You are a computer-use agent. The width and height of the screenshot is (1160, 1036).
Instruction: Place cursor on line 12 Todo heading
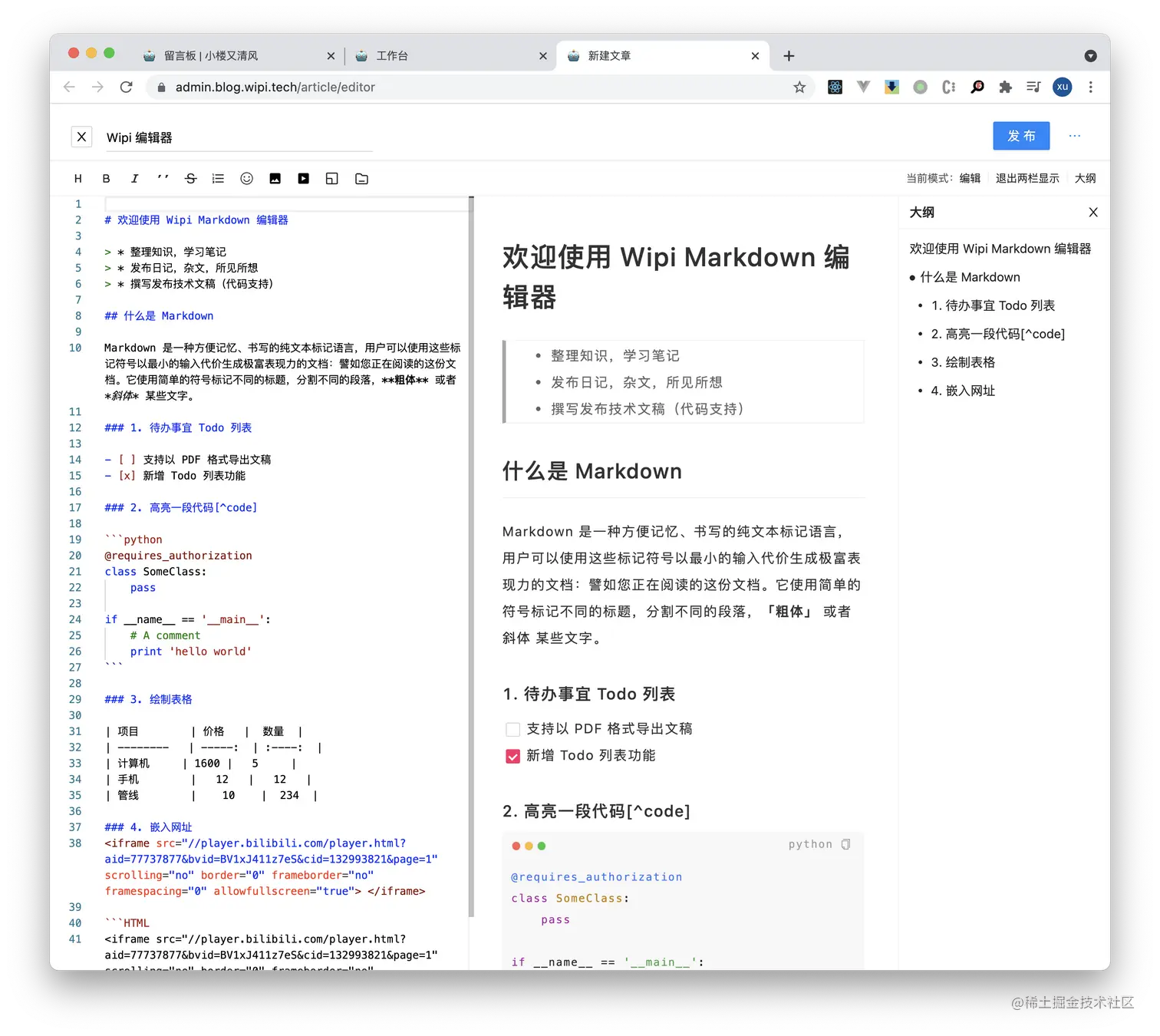(x=178, y=427)
